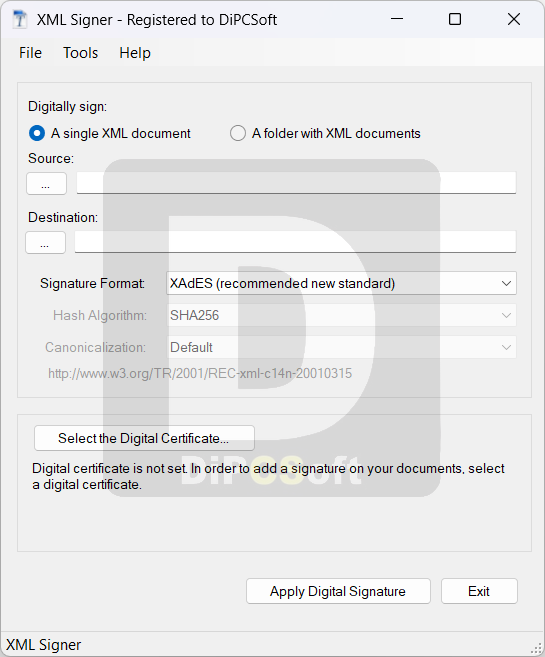Select 'A single XML document' radio option
Viewport: 545px width, 657px height.
(37, 133)
